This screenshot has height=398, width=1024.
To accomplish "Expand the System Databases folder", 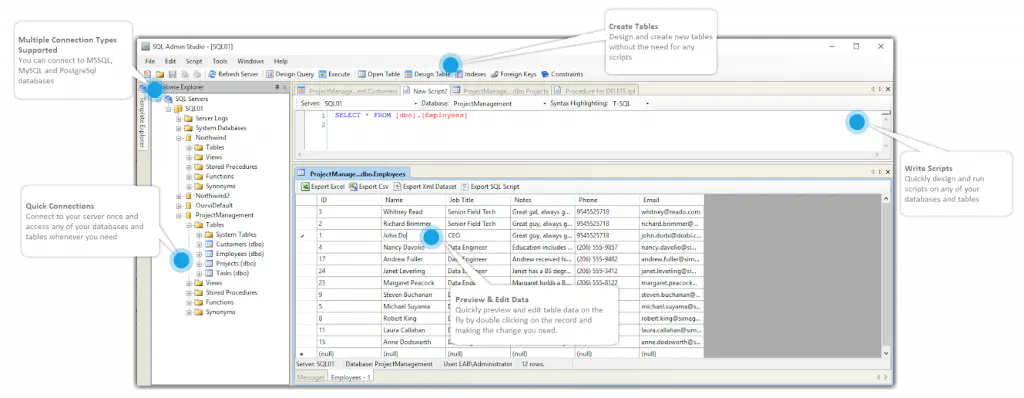I will [178, 128].
